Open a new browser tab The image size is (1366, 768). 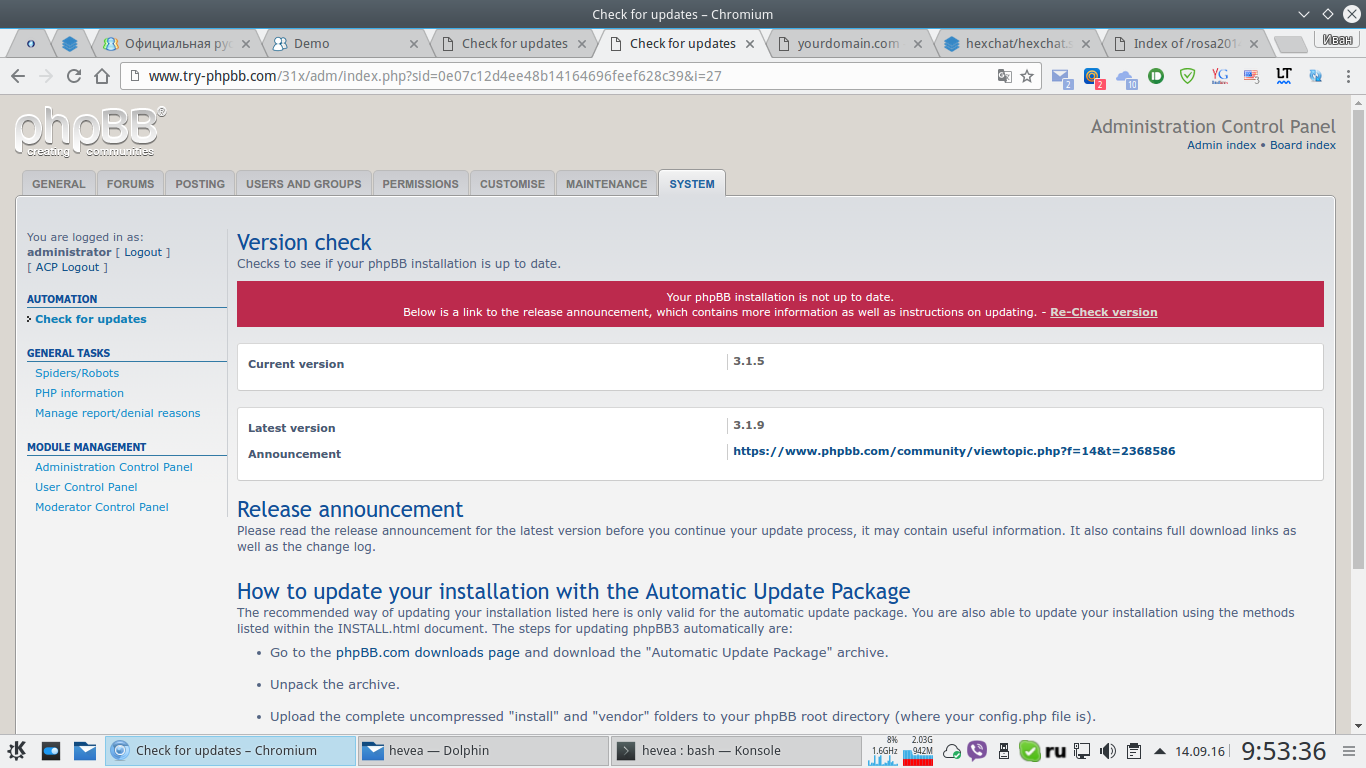click(x=1290, y=44)
